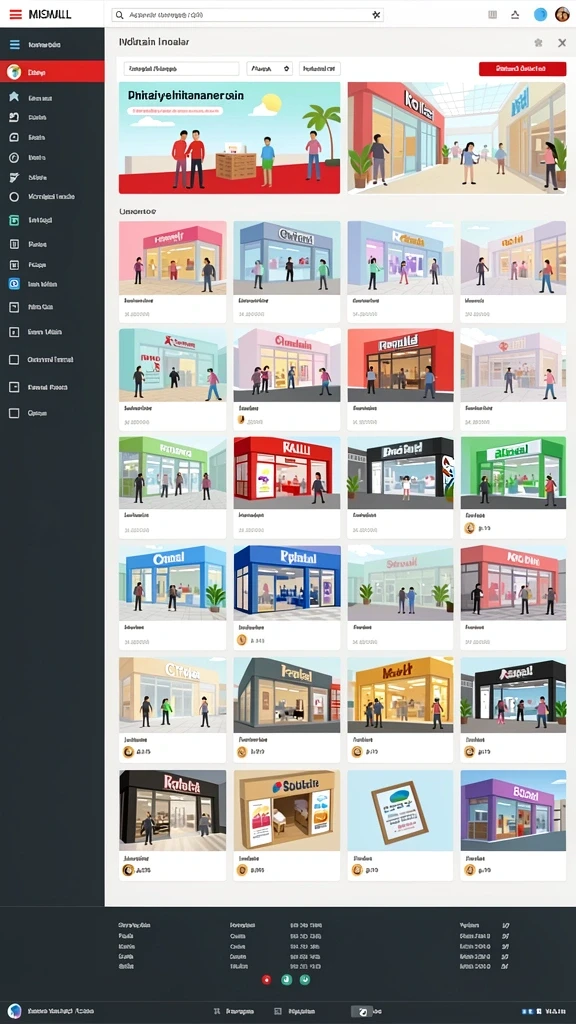Image resolution: width=576 pixels, height=1024 pixels.
Task: Click the coin icon under the yellow storefront
Action: [x=357, y=752]
